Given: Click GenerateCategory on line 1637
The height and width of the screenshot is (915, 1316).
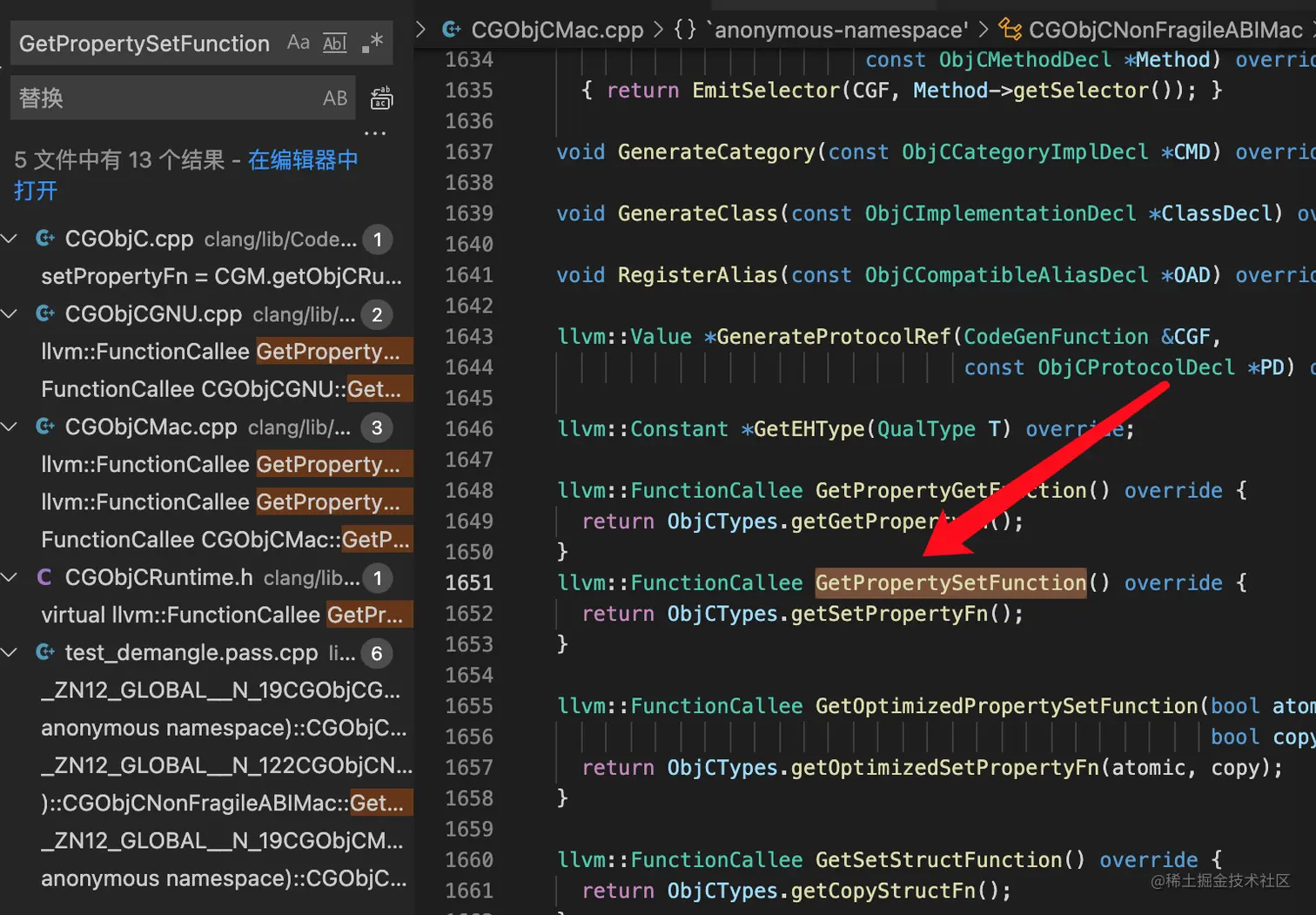Looking at the screenshot, I should click(716, 151).
